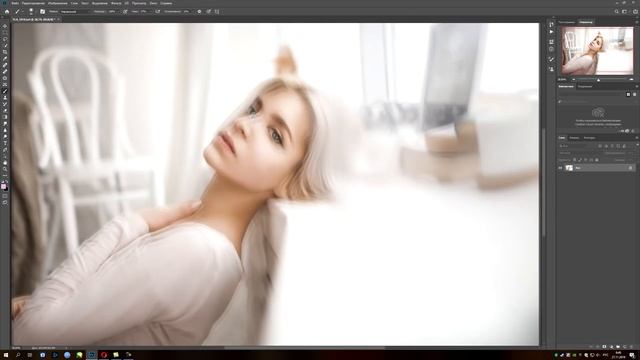The image size is (640, 360).
Task: Open the tool preset picker arrow
Action: [x=23, y=12]
